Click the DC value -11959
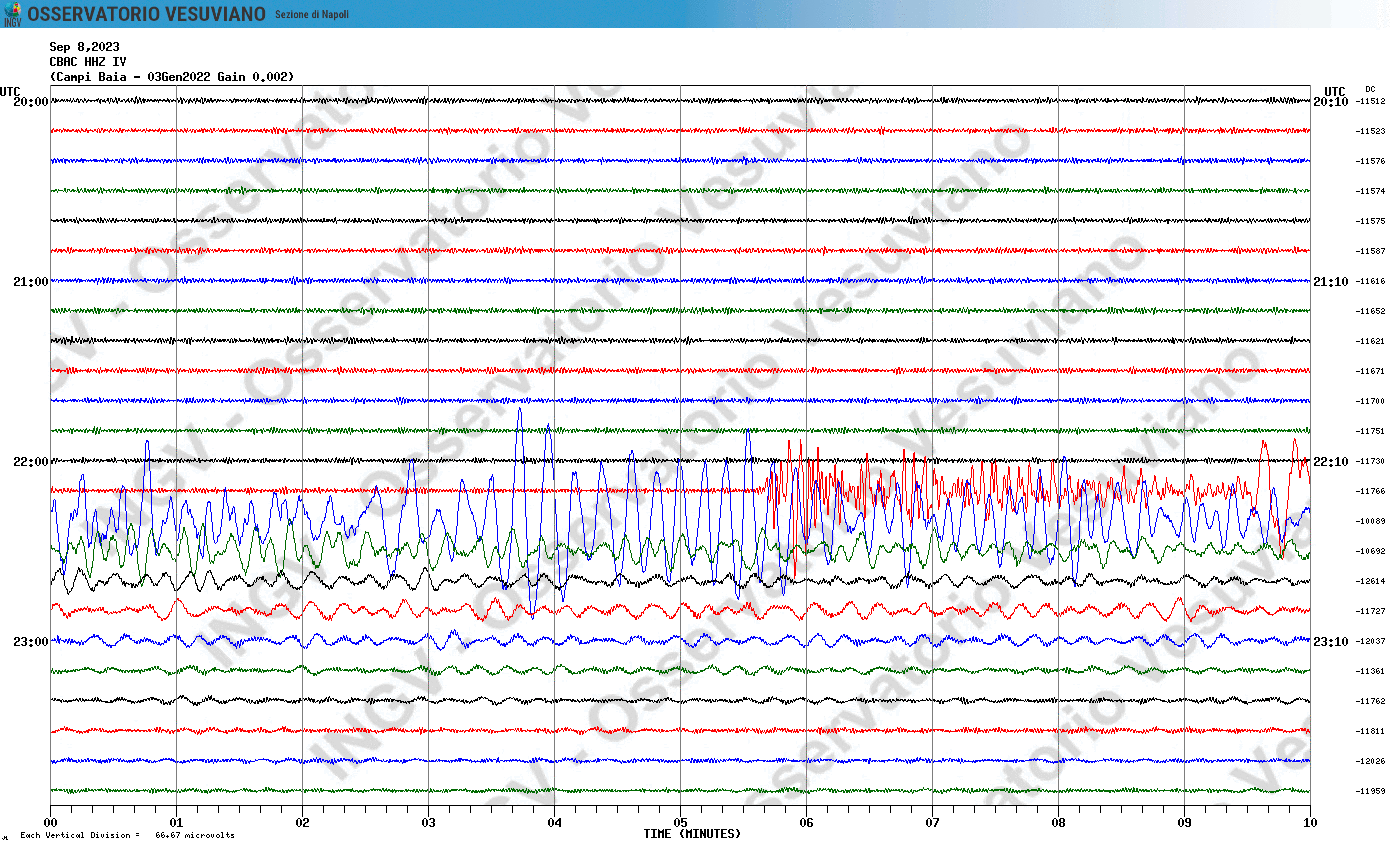The image size is (1390, 849). point(1370,791)
